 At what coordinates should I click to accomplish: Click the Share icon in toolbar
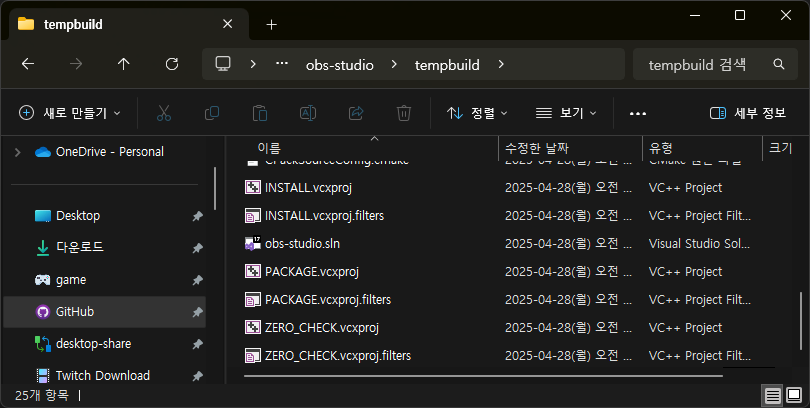point(356,113)
